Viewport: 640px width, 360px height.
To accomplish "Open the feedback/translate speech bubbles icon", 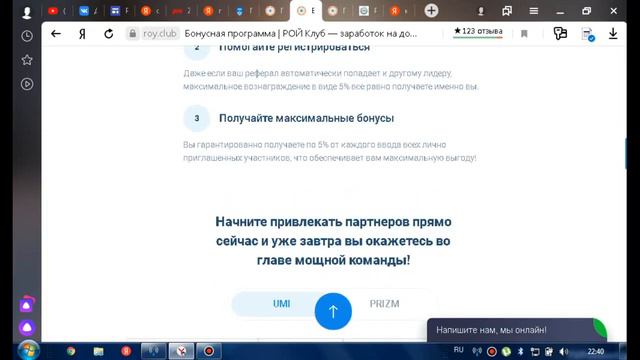I will pos(560,33).
